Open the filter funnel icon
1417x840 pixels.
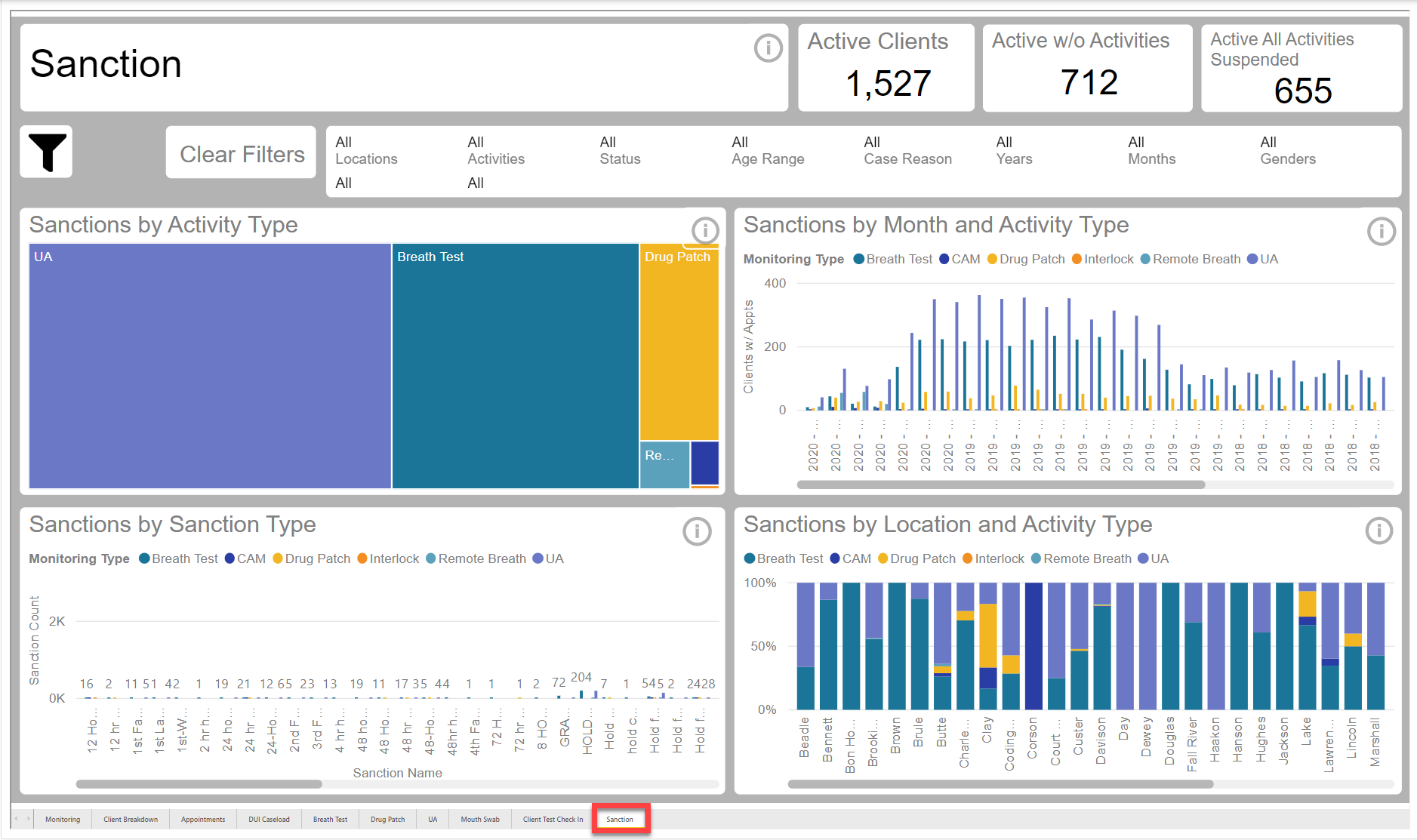pos(47,152)
